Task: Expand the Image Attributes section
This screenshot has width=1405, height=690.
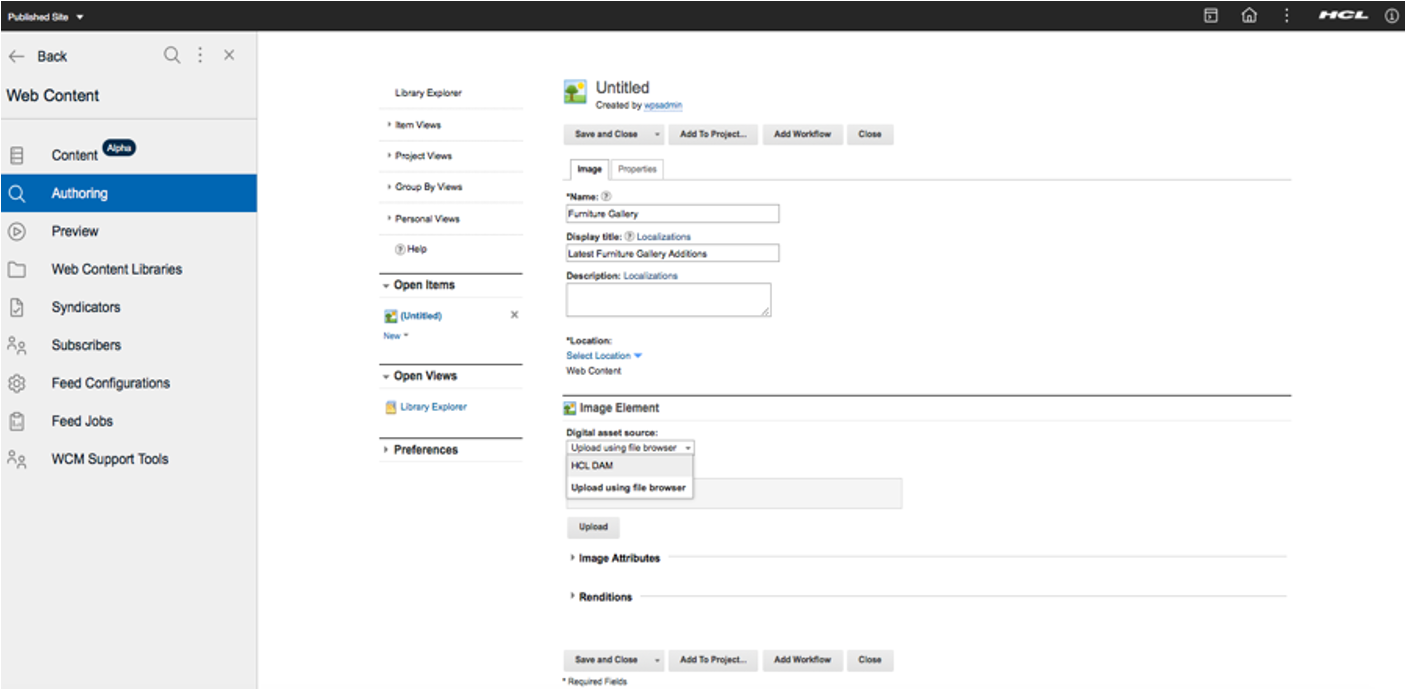Action: coord(619,558)
